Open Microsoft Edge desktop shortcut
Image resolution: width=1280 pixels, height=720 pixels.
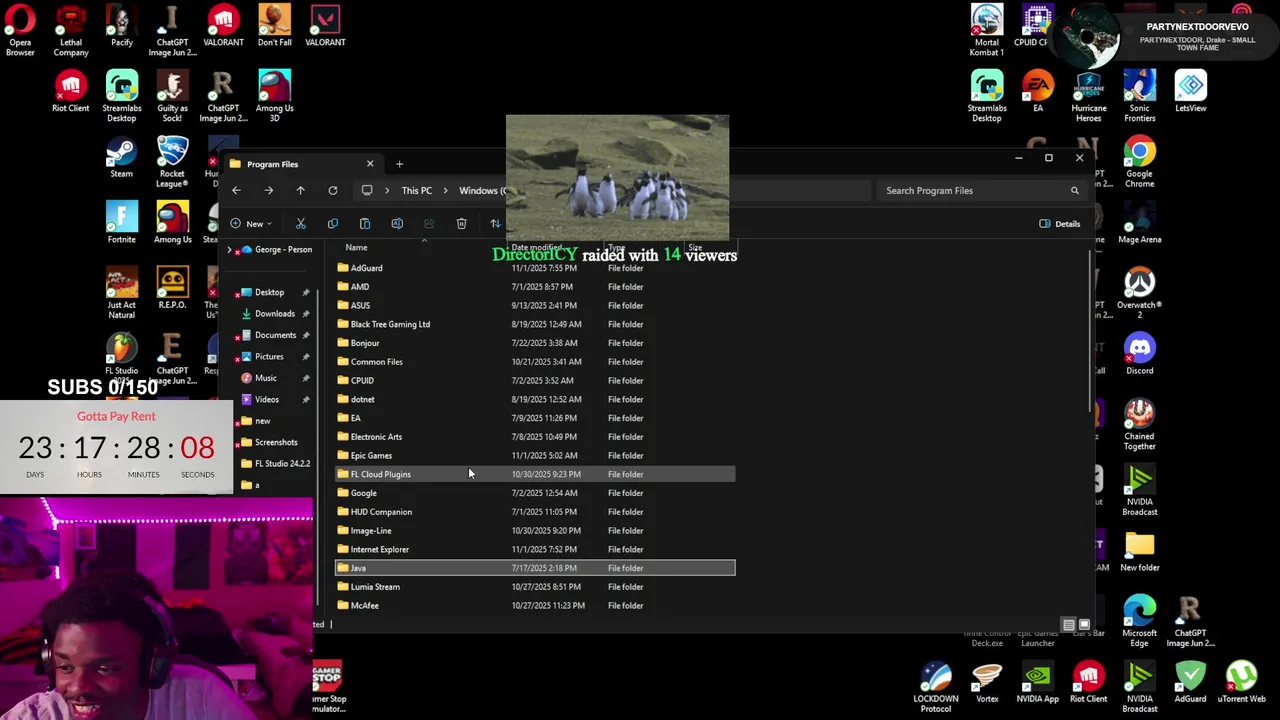coord(1139,622)
